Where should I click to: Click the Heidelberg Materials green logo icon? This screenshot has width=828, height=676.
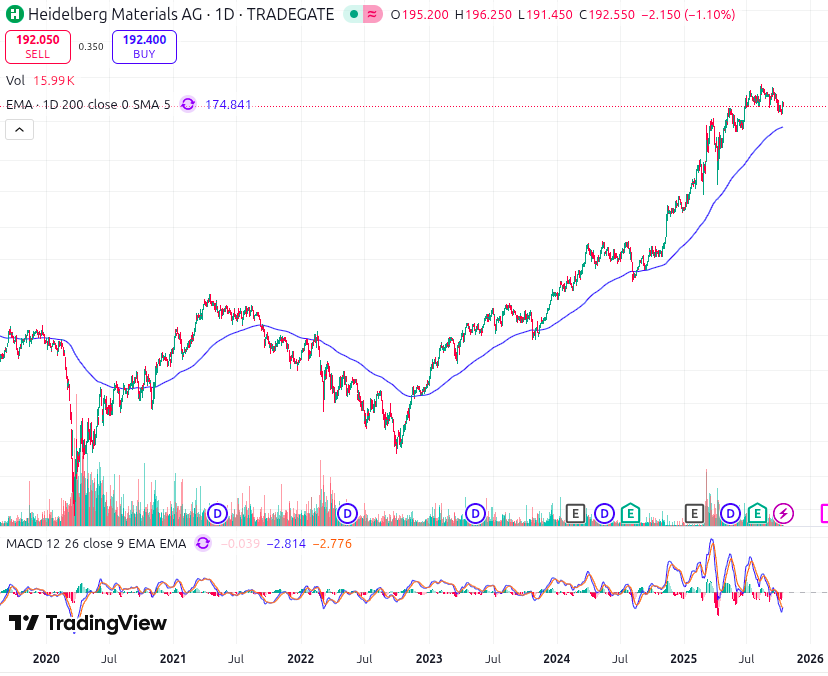[14, 15]
